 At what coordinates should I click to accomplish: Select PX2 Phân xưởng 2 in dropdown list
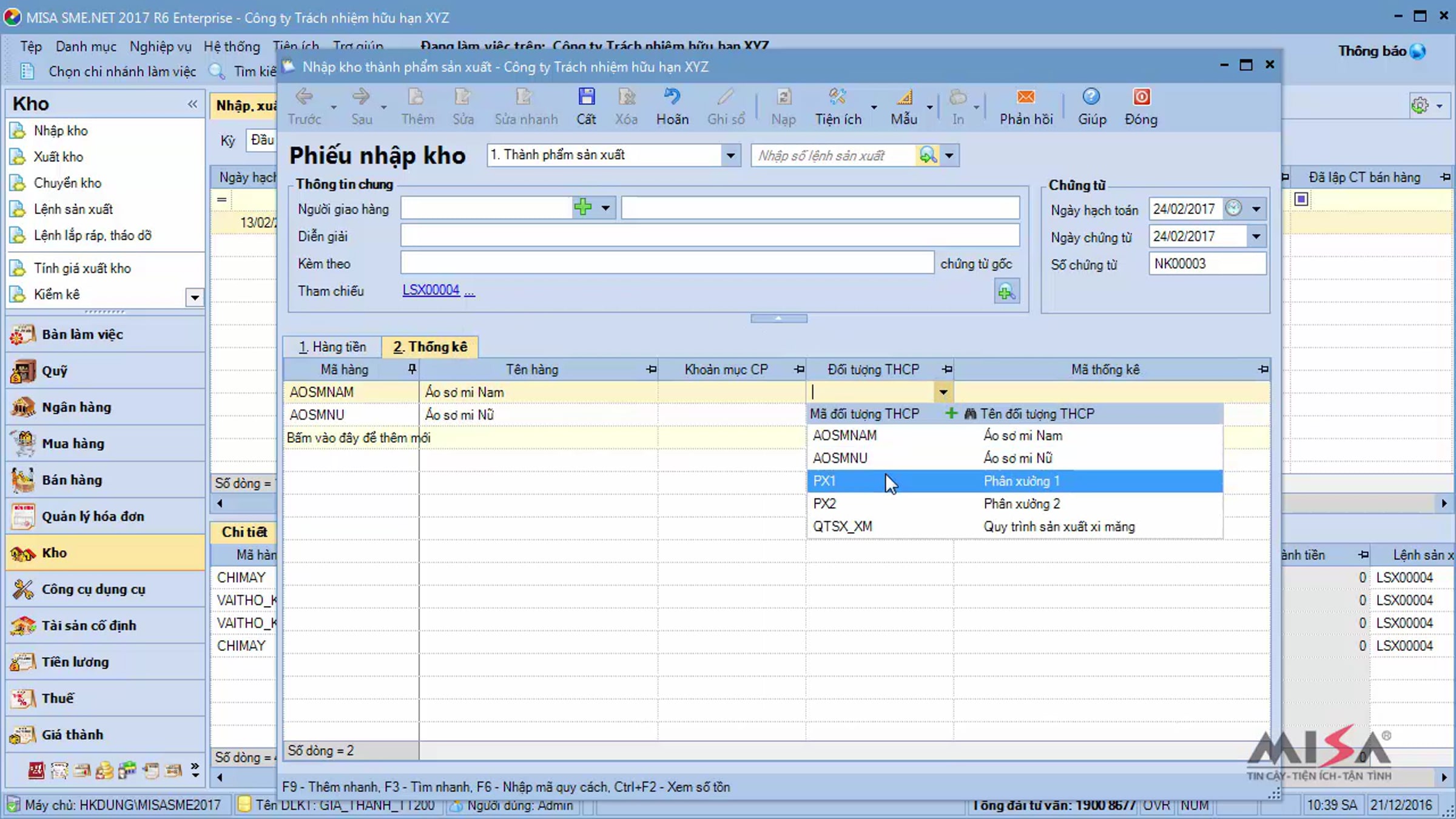click(x=1014, y=504)
